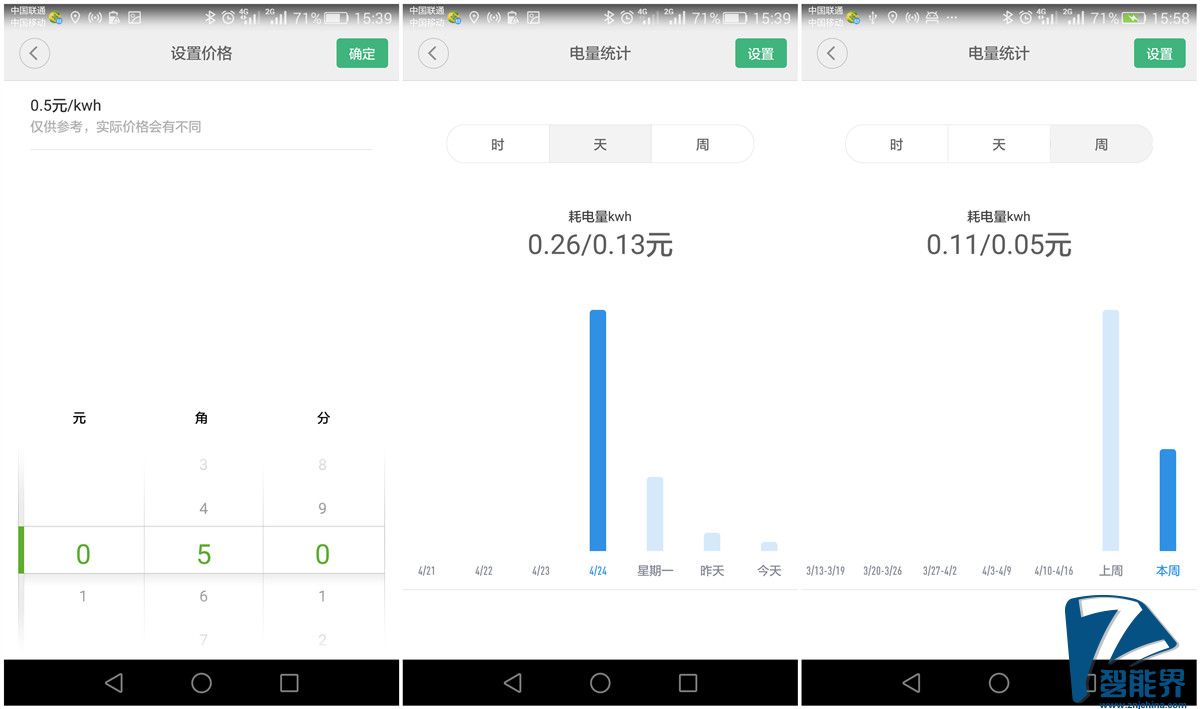Select 天 tab on middle screen
The image size is (1200, 709).
pos(600,145)
